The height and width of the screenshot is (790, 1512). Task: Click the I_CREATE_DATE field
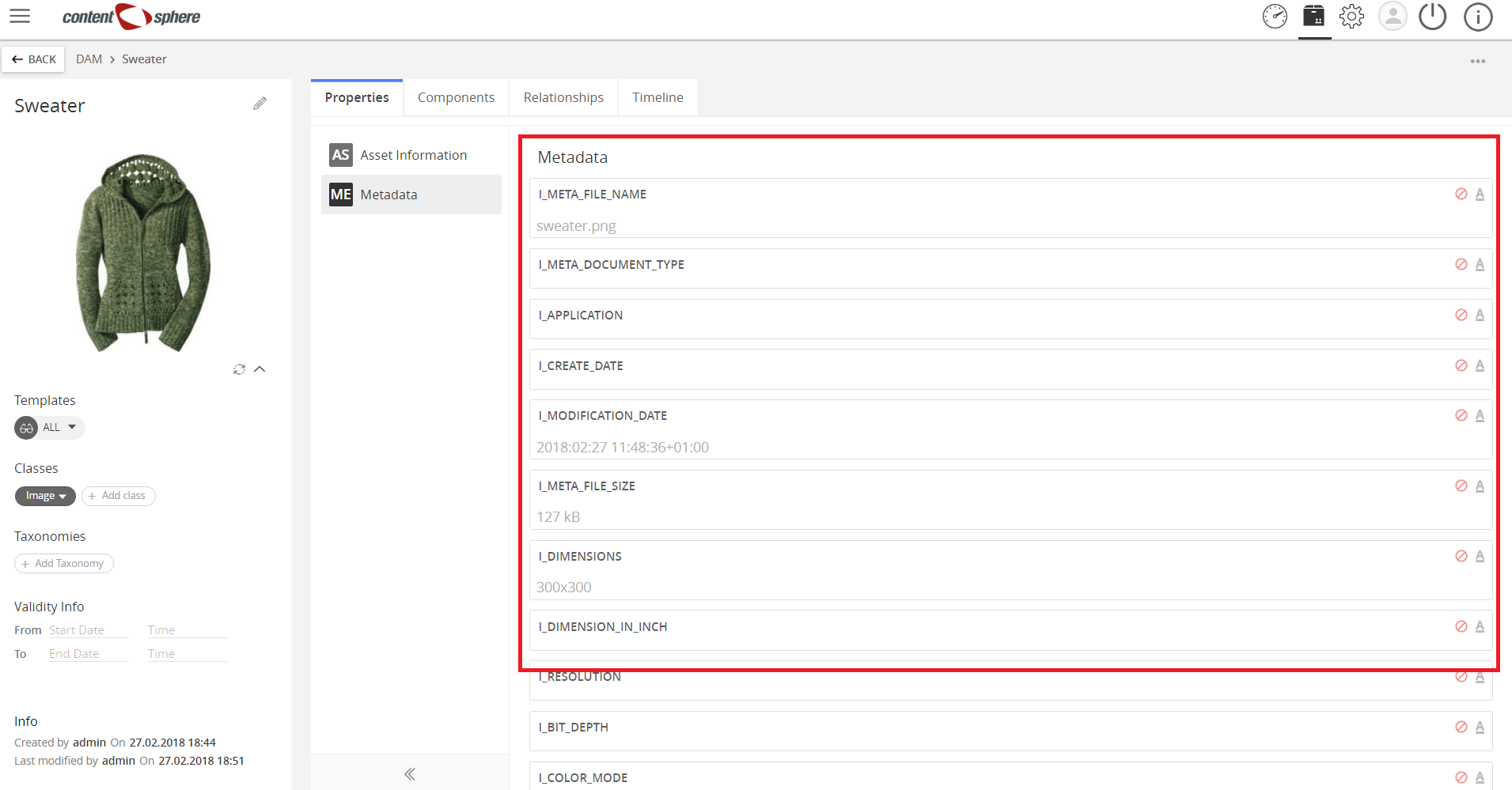[1010, 369]
